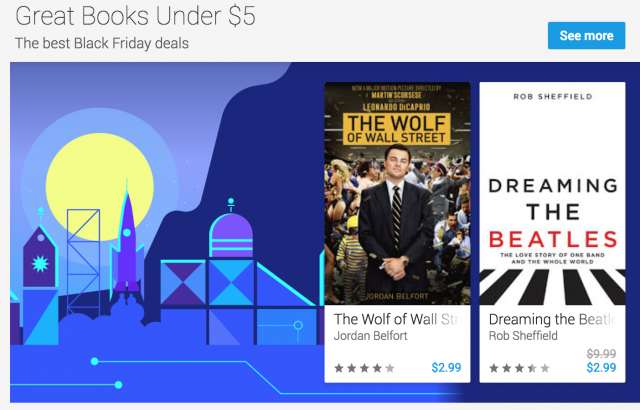Select author Rob Sheffield link
The width and height of the screenshot is (640, 410).
[x=523, y=336]
